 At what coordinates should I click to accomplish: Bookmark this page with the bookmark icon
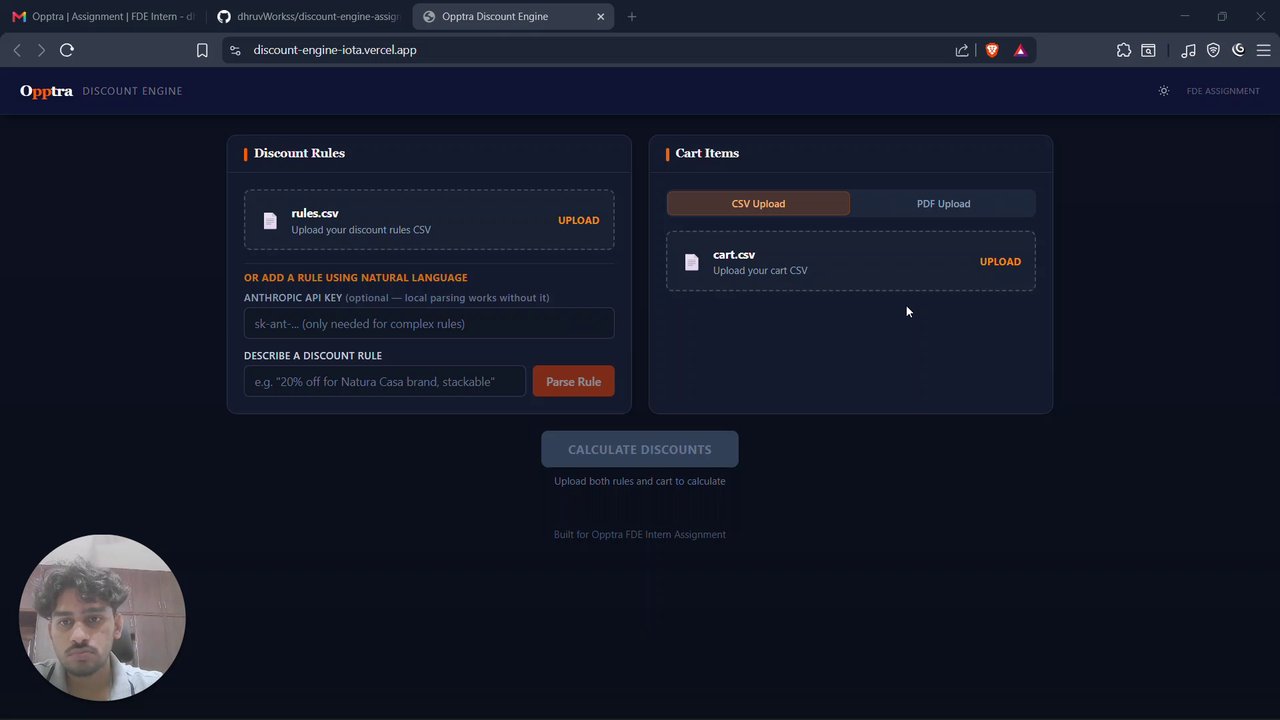(202, 50)
